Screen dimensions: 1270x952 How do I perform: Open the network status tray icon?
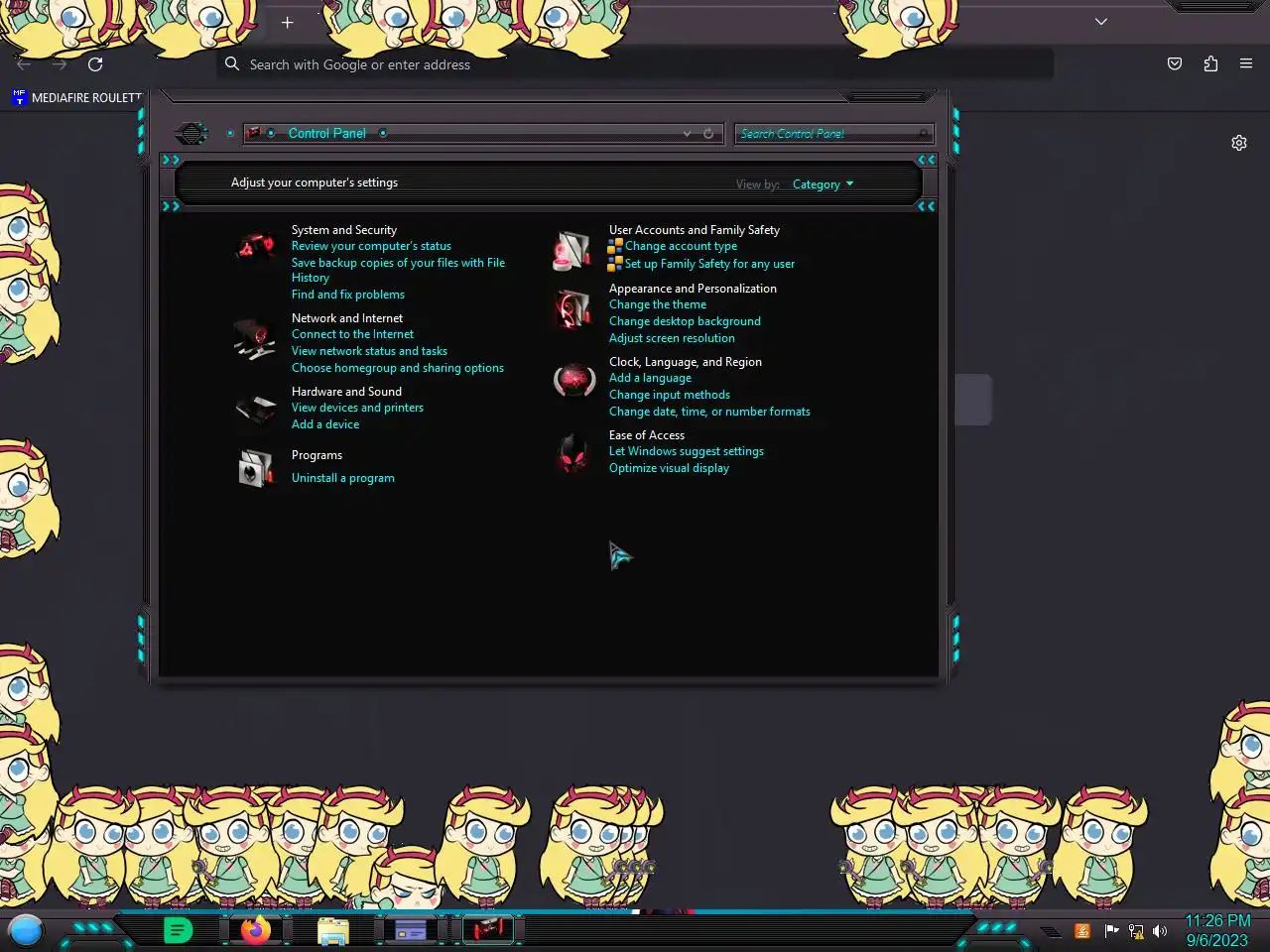pos(1136,931)
